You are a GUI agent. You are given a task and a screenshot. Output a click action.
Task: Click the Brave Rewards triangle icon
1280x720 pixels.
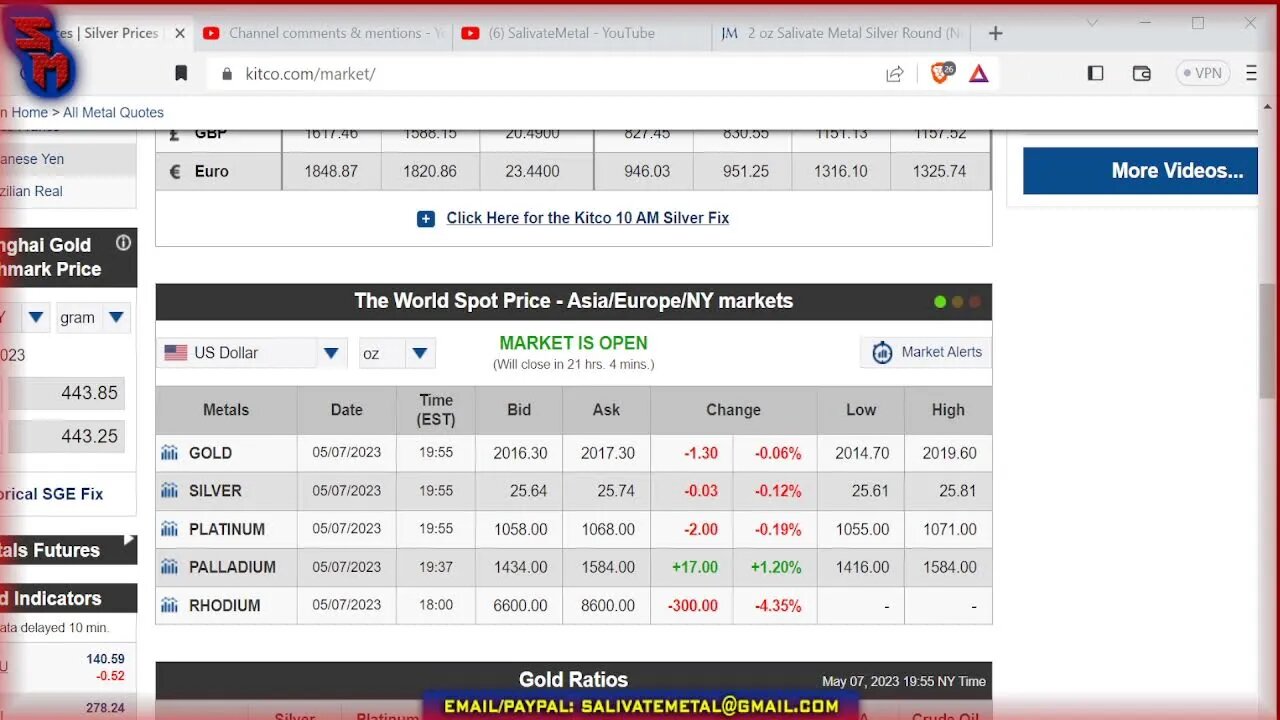[x=979, y=73]
